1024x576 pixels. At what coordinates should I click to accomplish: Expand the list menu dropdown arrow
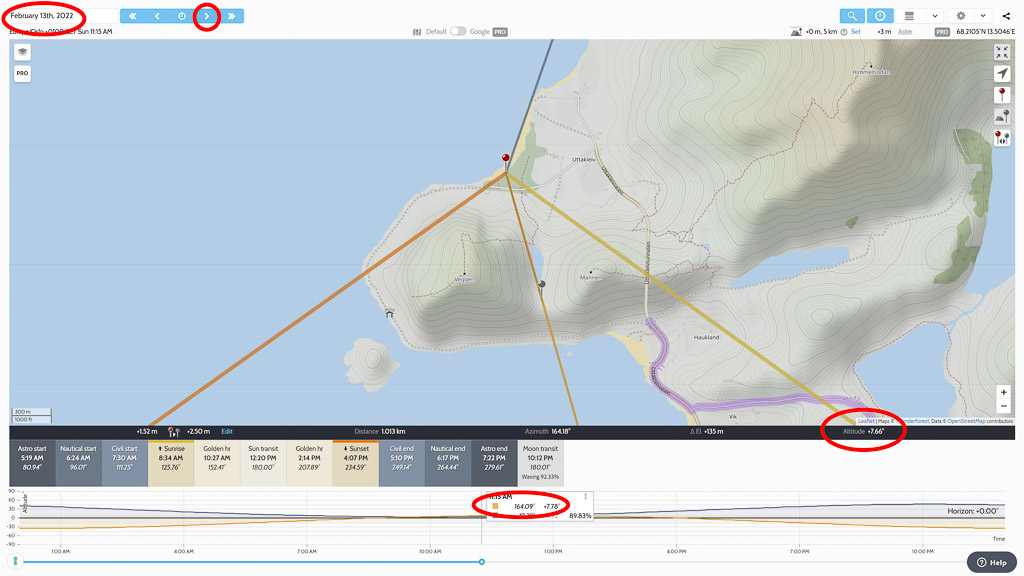click(x=934, y=16)
